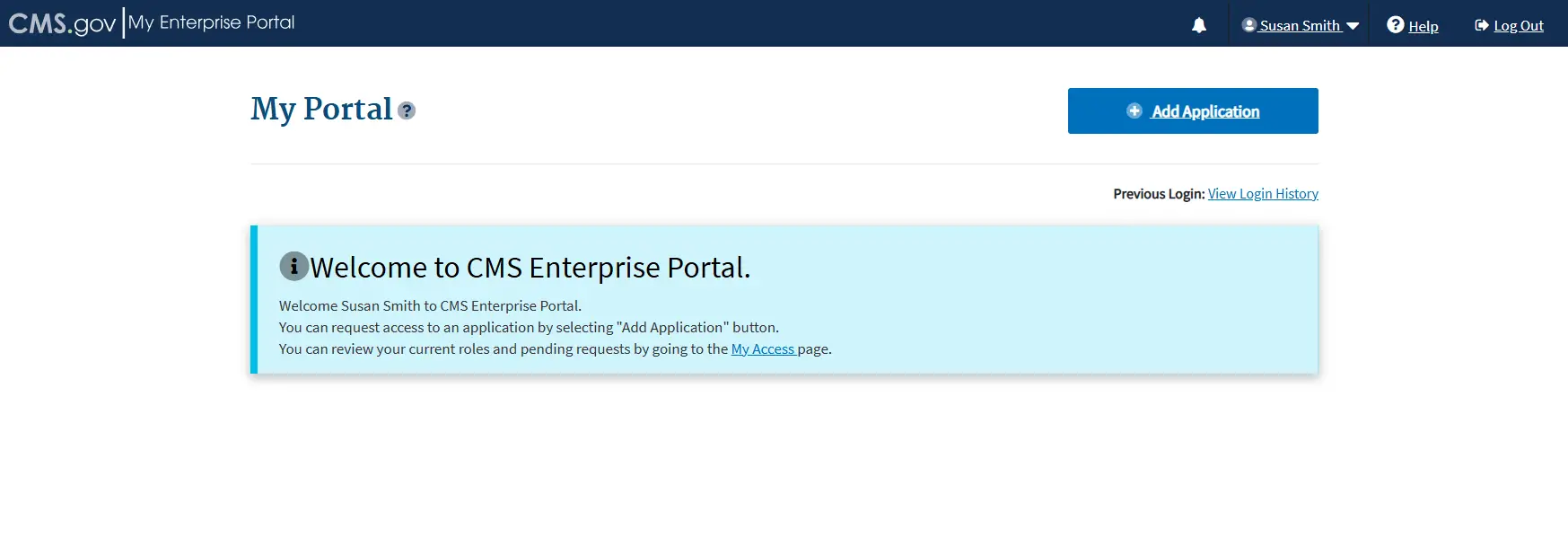Click the sentence about selecting "Add Application" button

tap(529, 328)
